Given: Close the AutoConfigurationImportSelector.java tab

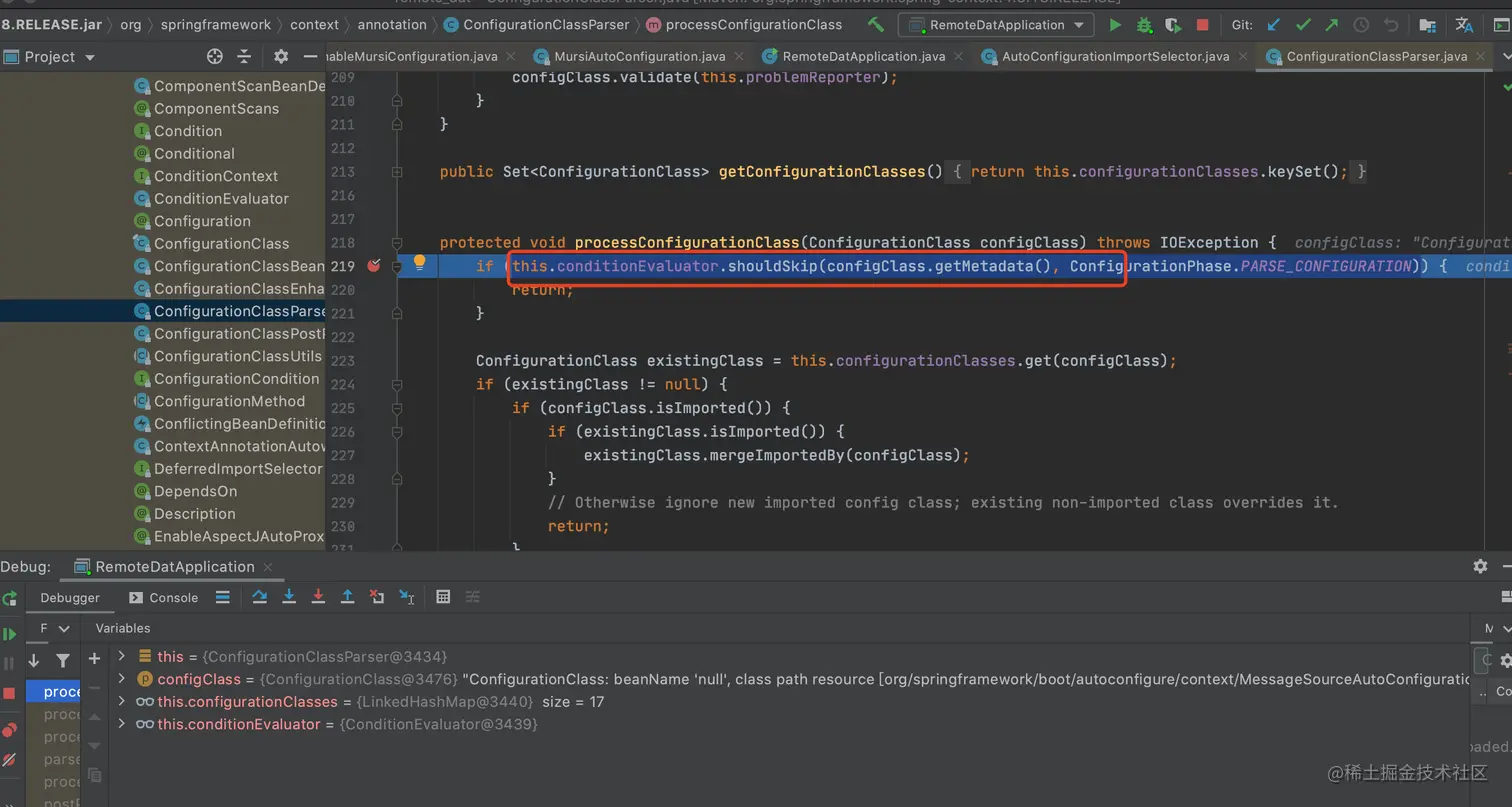Looking at the screenshot, I should click(1241, 57).
